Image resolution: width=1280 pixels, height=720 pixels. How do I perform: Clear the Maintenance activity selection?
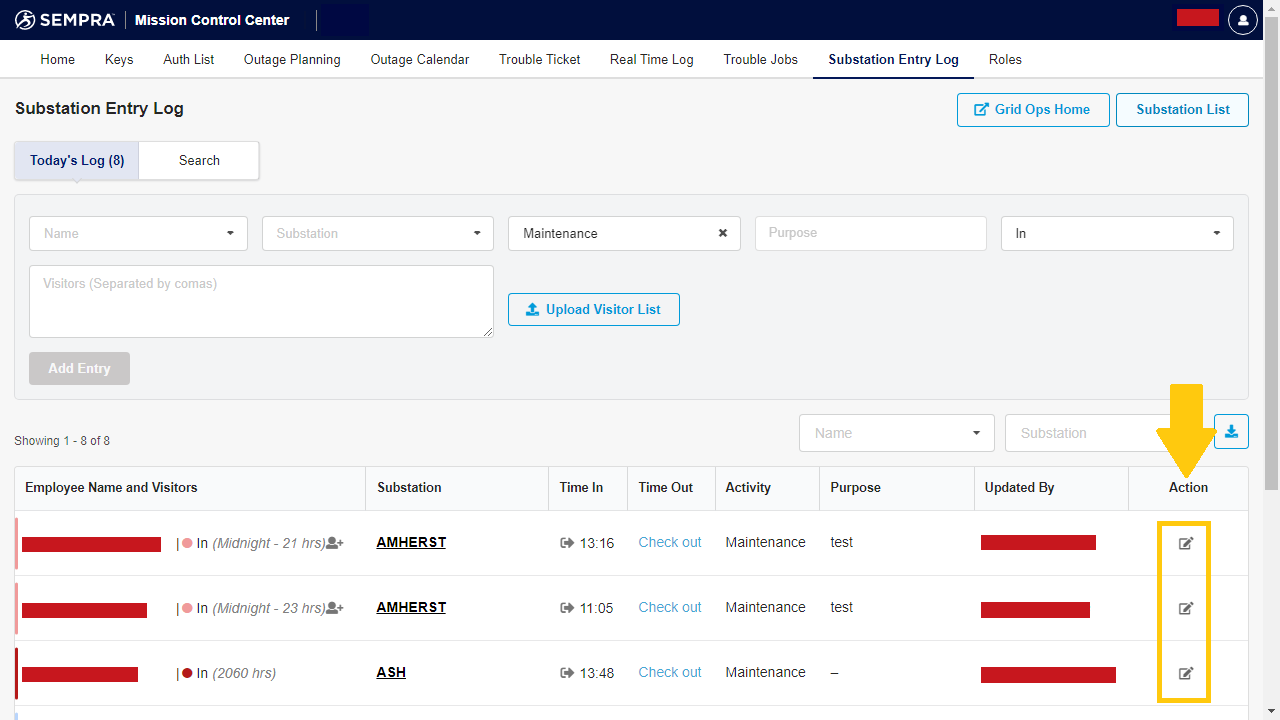722,233
